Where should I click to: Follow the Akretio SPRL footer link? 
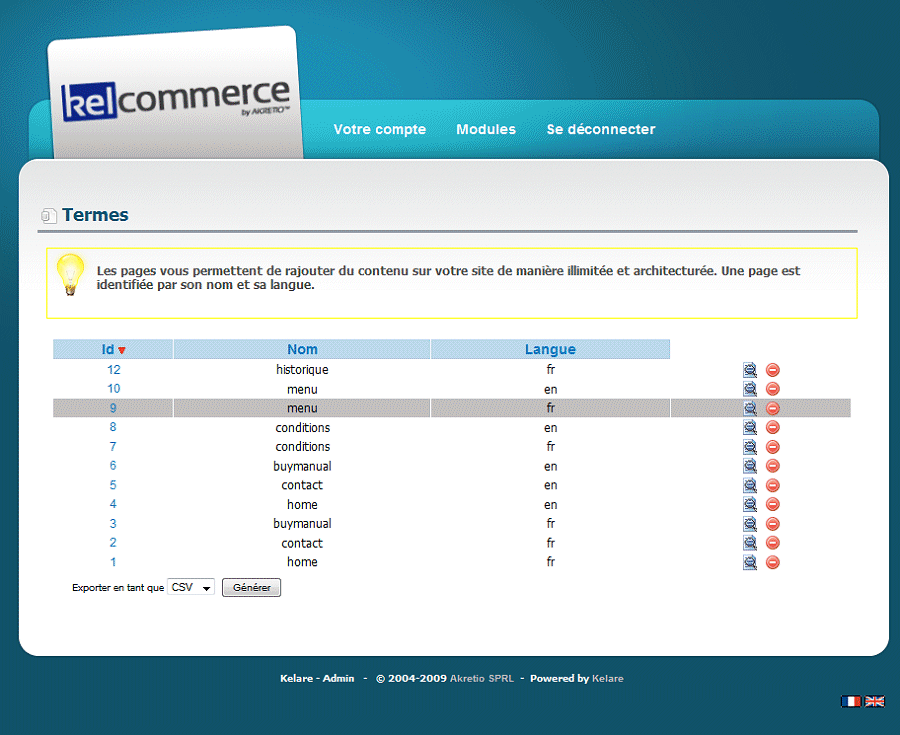(x=482, y=678)
